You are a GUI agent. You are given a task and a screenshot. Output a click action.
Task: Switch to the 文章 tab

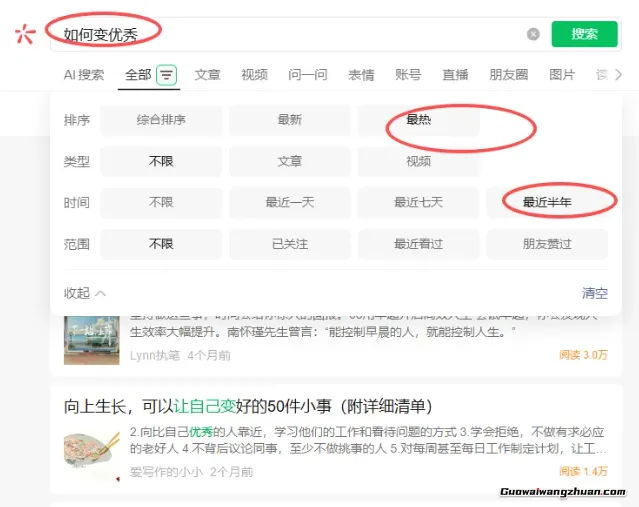pos(207,75)
